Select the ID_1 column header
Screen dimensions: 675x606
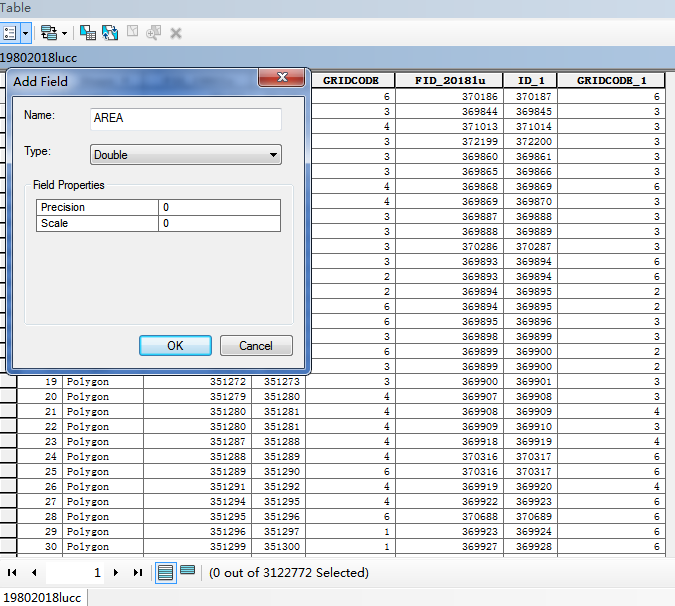530,80
